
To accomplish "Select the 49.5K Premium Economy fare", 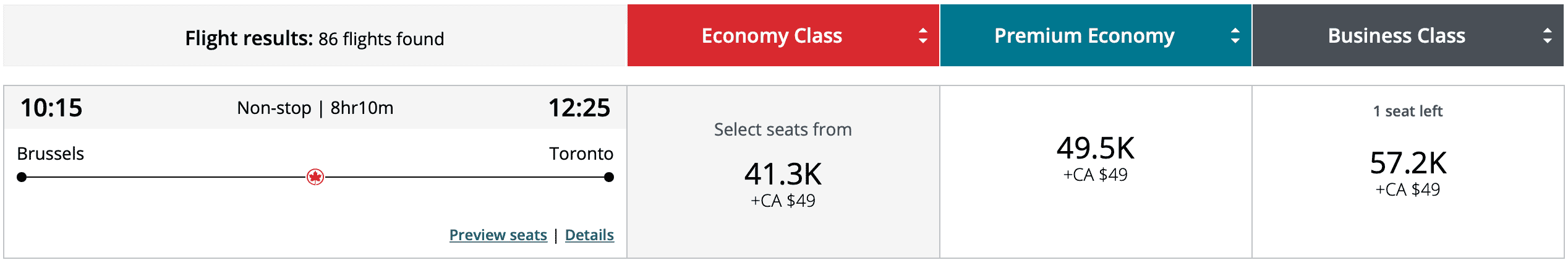I will (1095, 149).
